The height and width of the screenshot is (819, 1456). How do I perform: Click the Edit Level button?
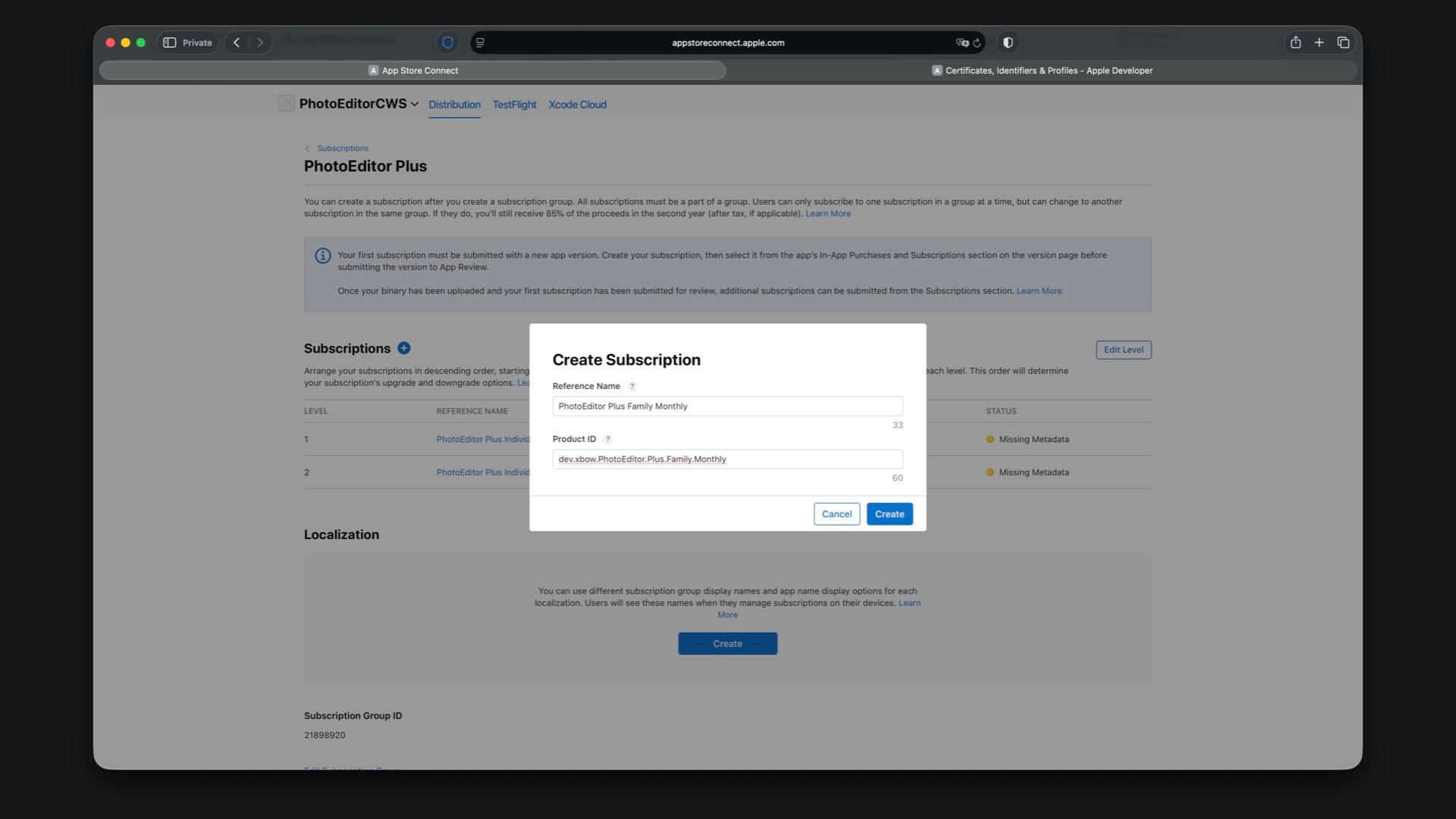click(x=1123, y=350)
